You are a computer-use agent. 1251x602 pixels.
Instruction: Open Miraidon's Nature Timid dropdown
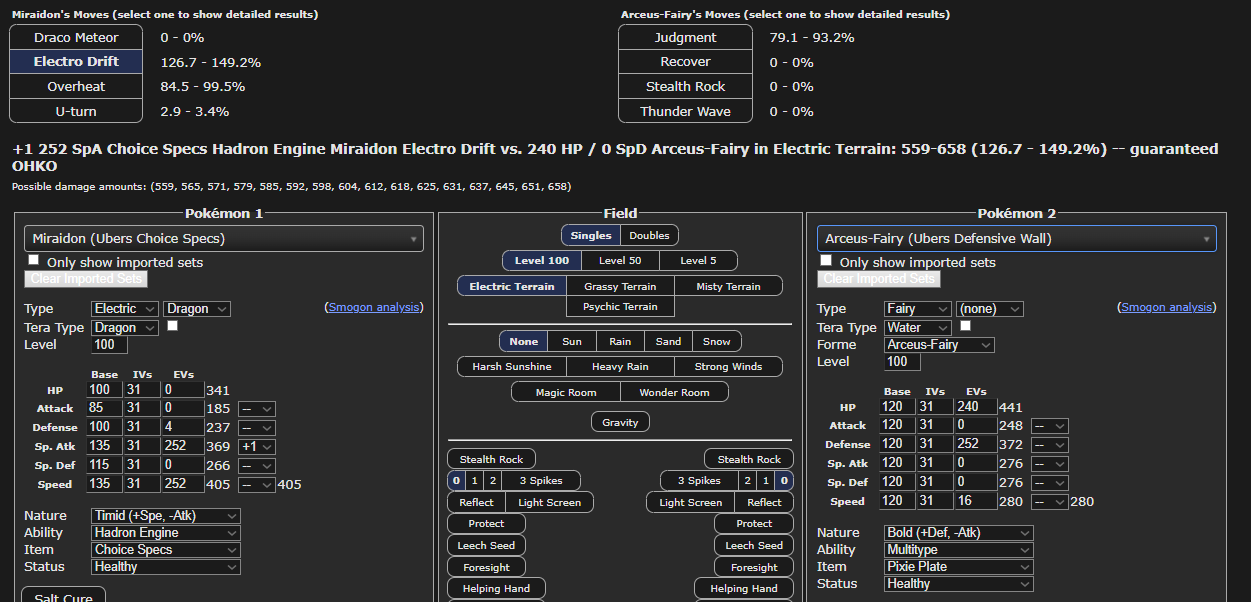pos(166,516)
